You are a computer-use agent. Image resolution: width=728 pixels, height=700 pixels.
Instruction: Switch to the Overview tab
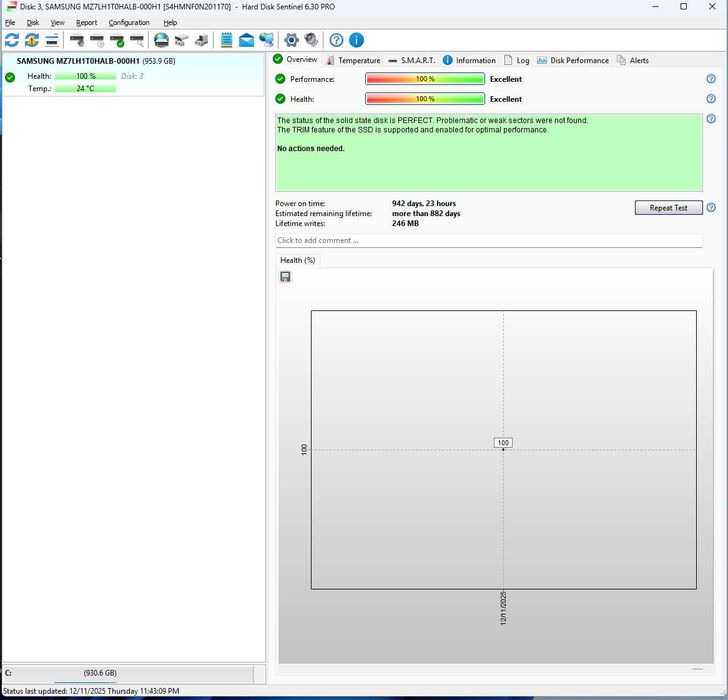[x=296, y=59]
